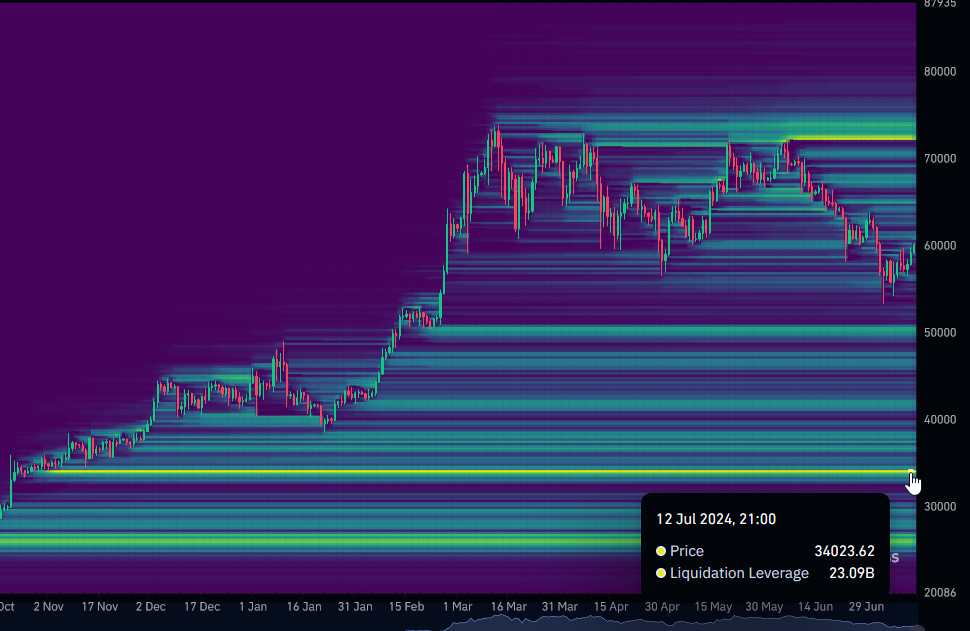The height and width of the screenshot is (631, 970).
Task: Click the 14 Jun date label
Action: 815,607
